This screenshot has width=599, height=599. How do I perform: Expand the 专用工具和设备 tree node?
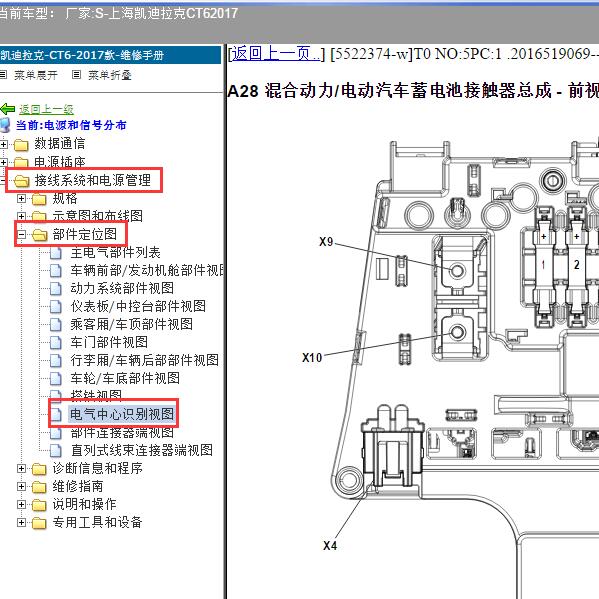pyautogui.click(x=21, y=522)
